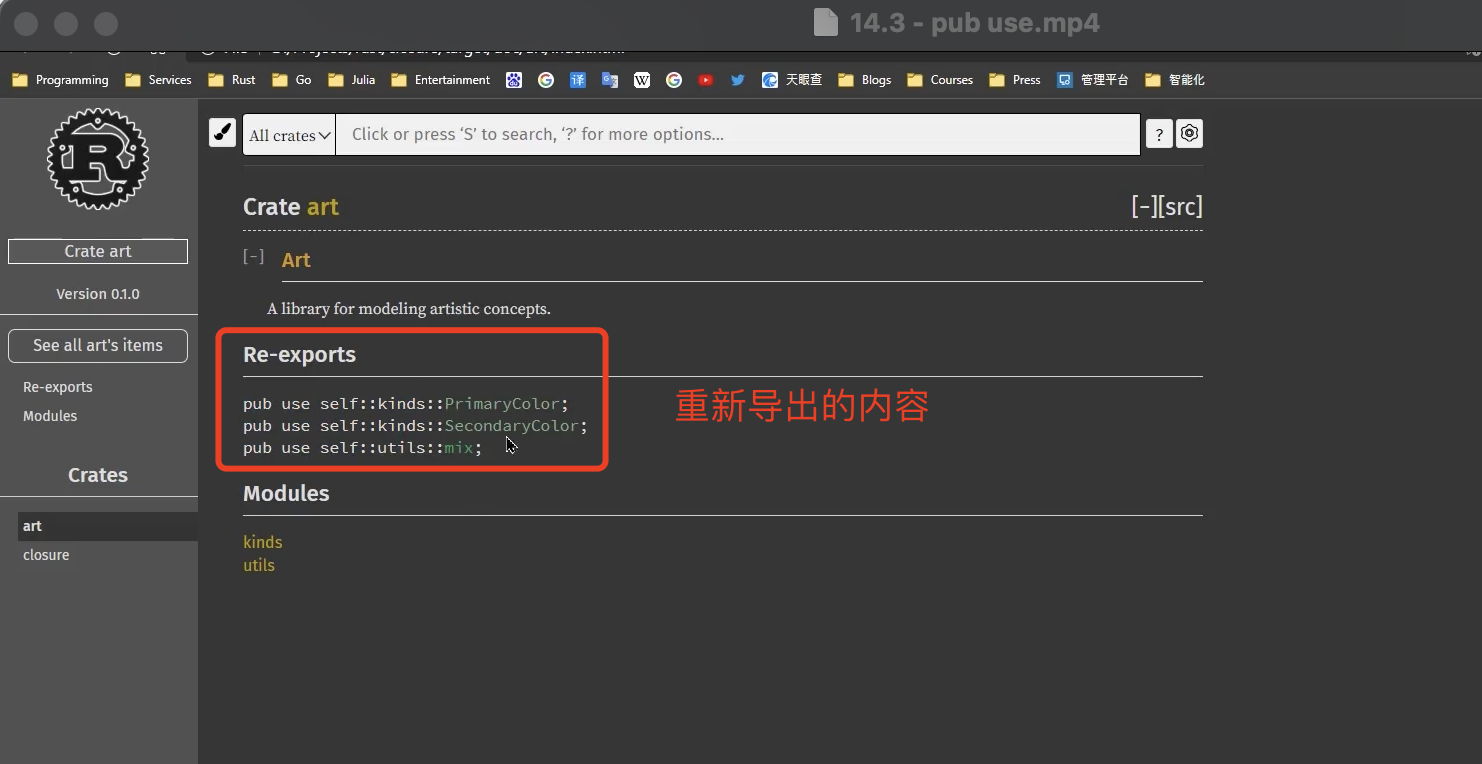
Task: Open the Baidu paw bookmark icon
Action: pyautogui.click(x=514, y=80)
